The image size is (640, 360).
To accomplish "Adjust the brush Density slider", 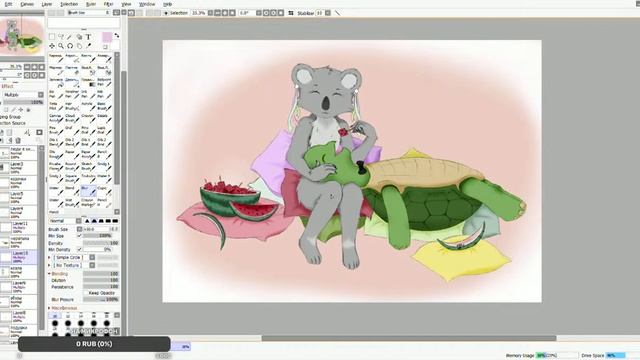I will pos(100,243).
